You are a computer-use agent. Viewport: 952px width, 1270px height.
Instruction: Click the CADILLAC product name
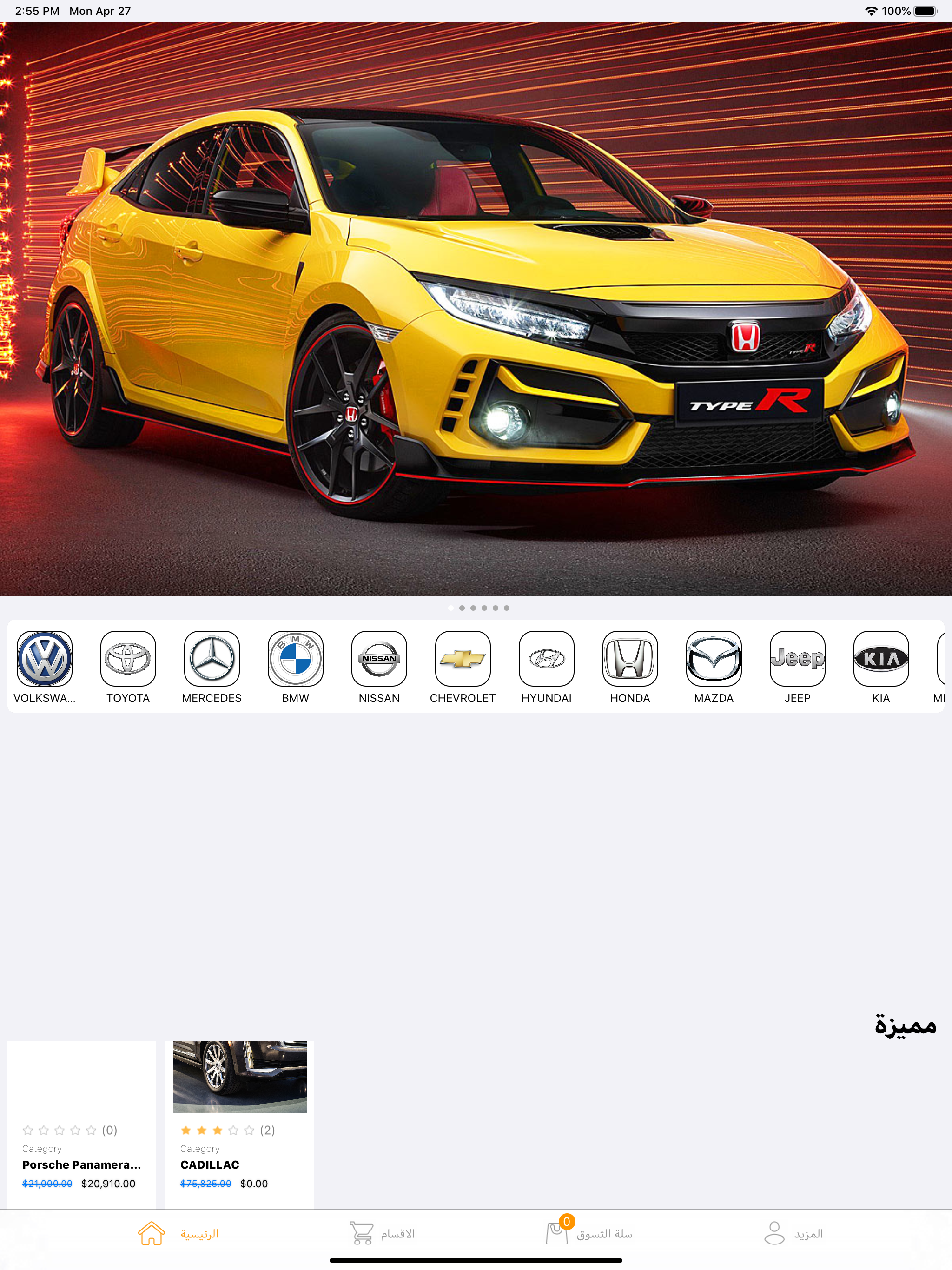coord(210,1164)
